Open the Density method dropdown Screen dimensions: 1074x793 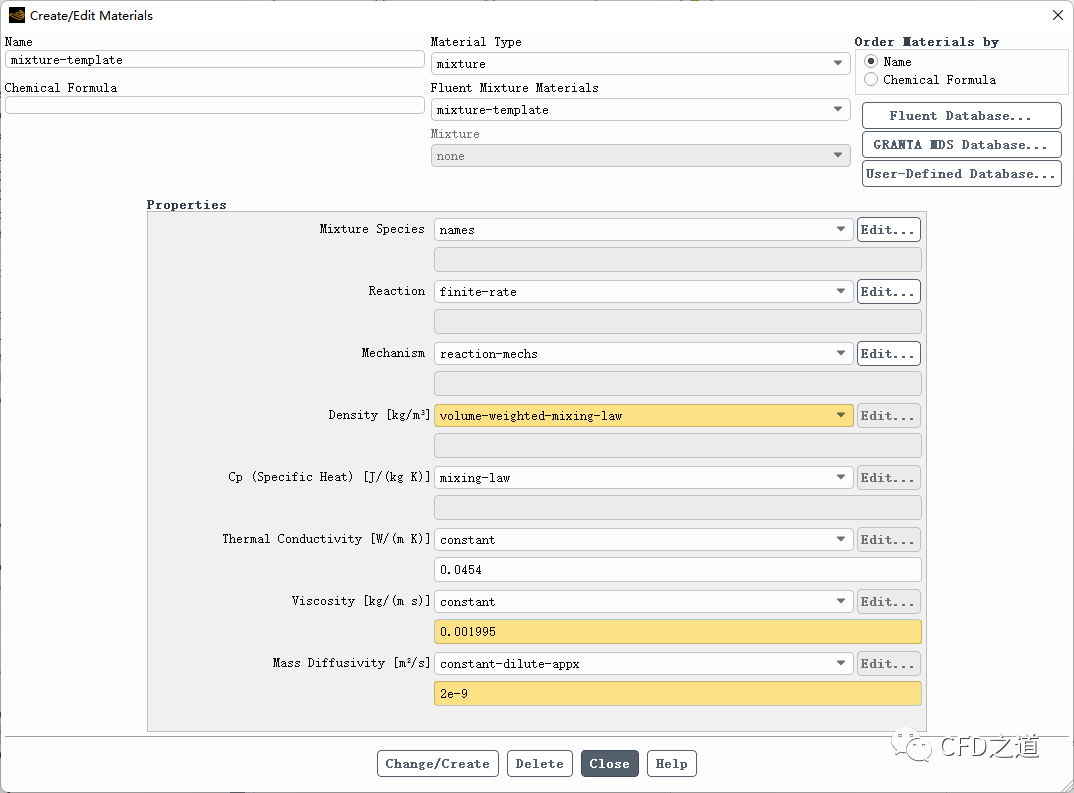643,416
